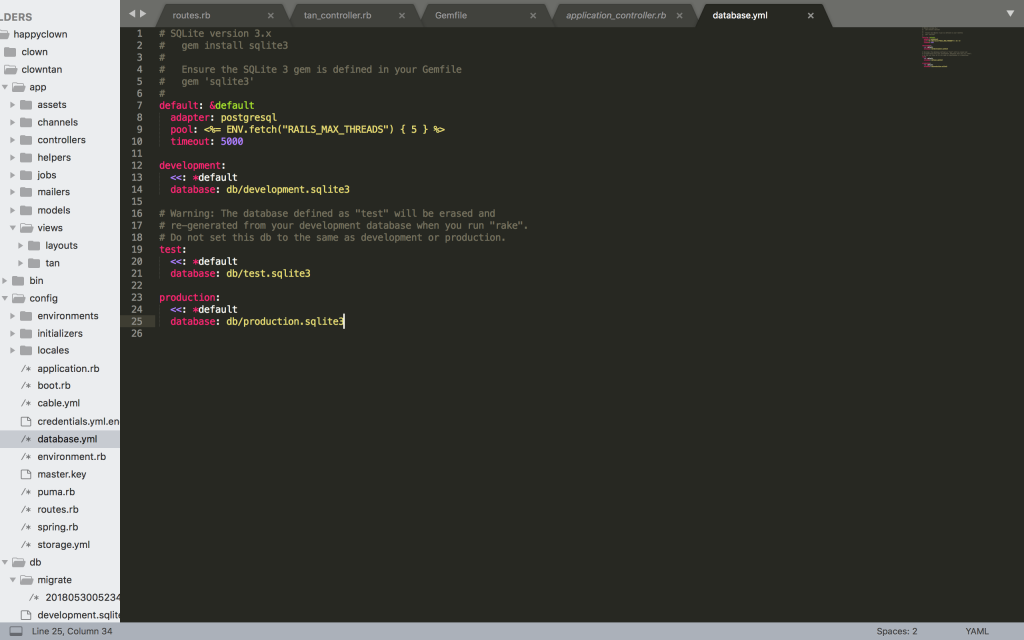Viewport: 1024px width, 640px height.
Task: Click the 'adapter: postgresql' line
Action: [223, 118]
